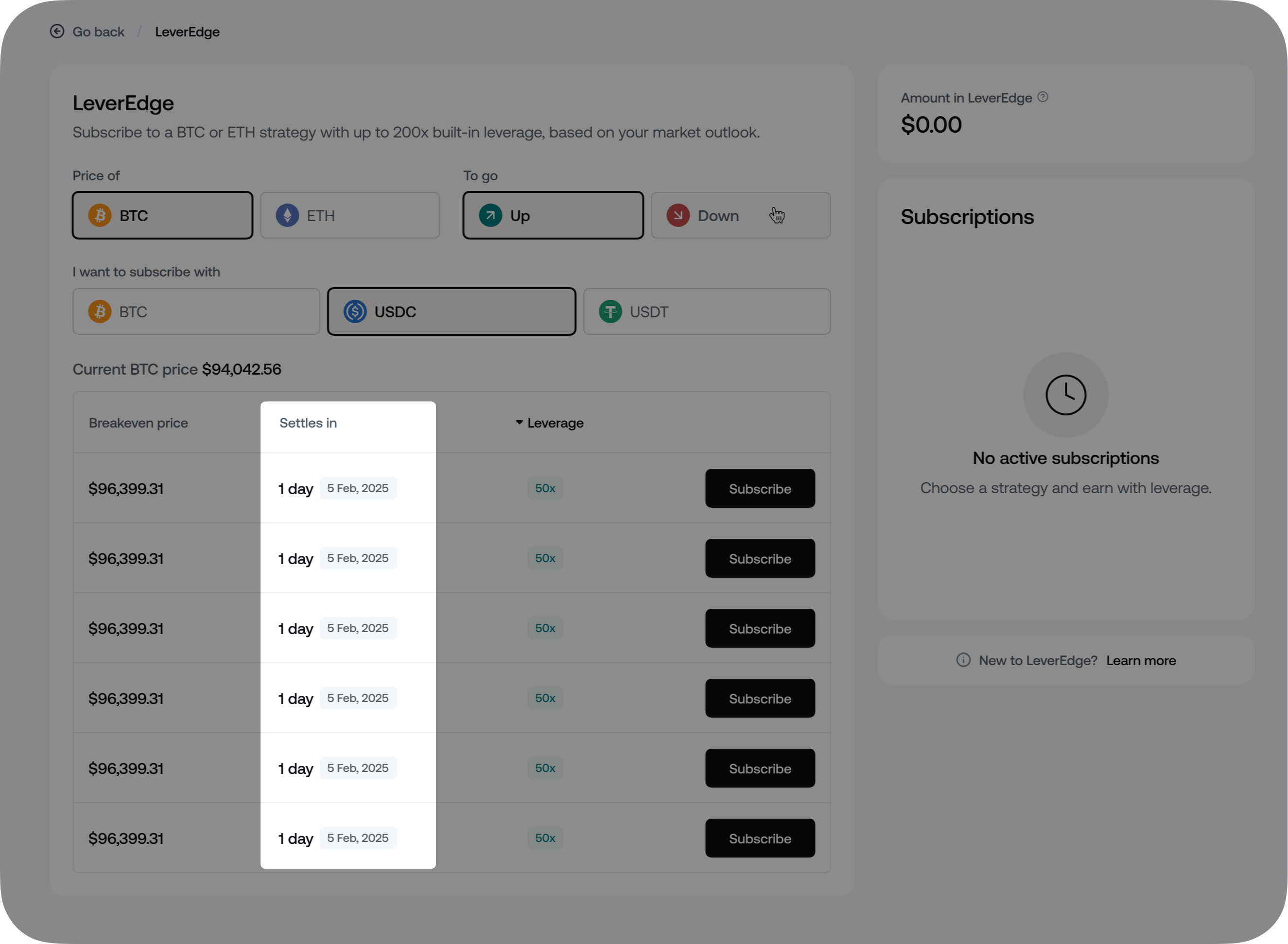Click the green up-arrow icon

490,215
